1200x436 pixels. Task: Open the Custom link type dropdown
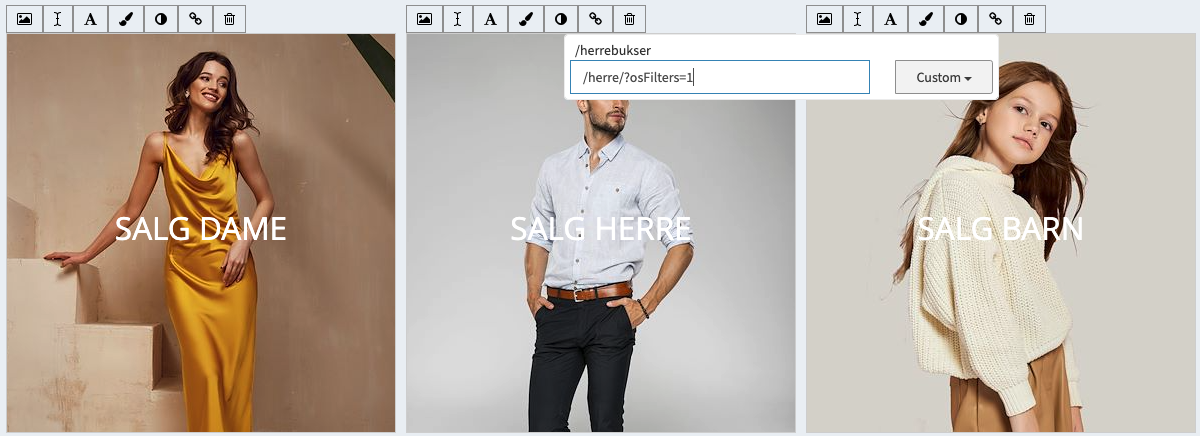943,77
